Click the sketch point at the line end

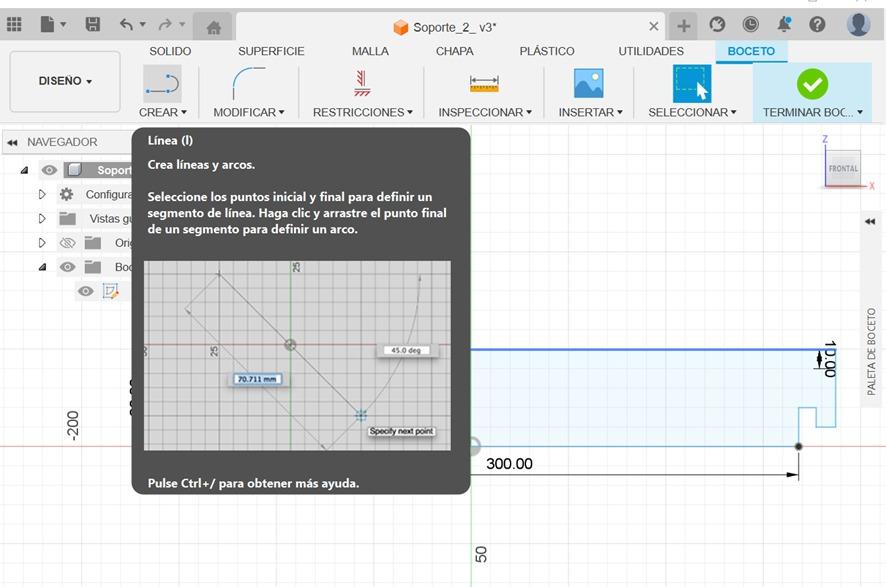[x=798, y=446]
